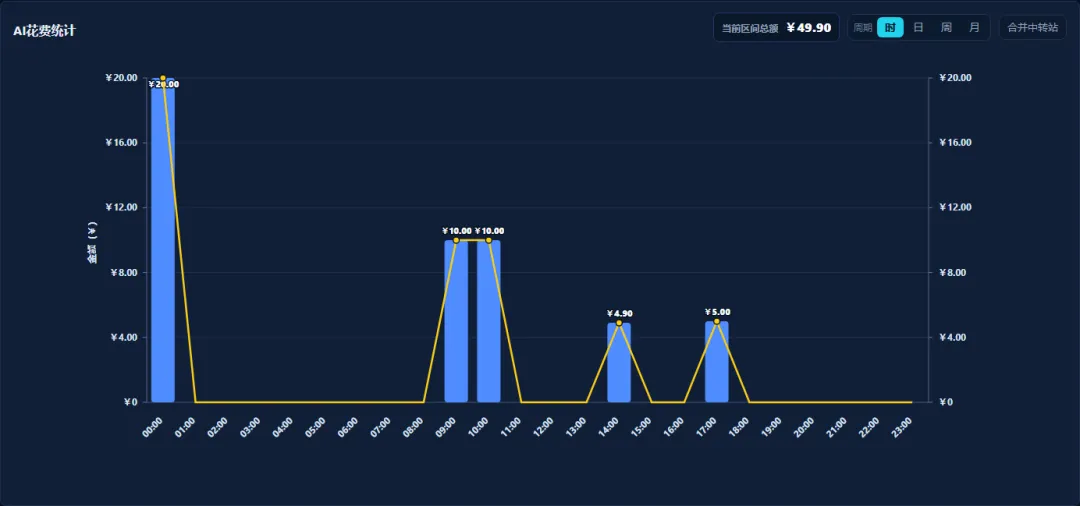This screenshot has height=506, width=1080.
Task: Click the ¥4.90 data label
Action: 620,313
